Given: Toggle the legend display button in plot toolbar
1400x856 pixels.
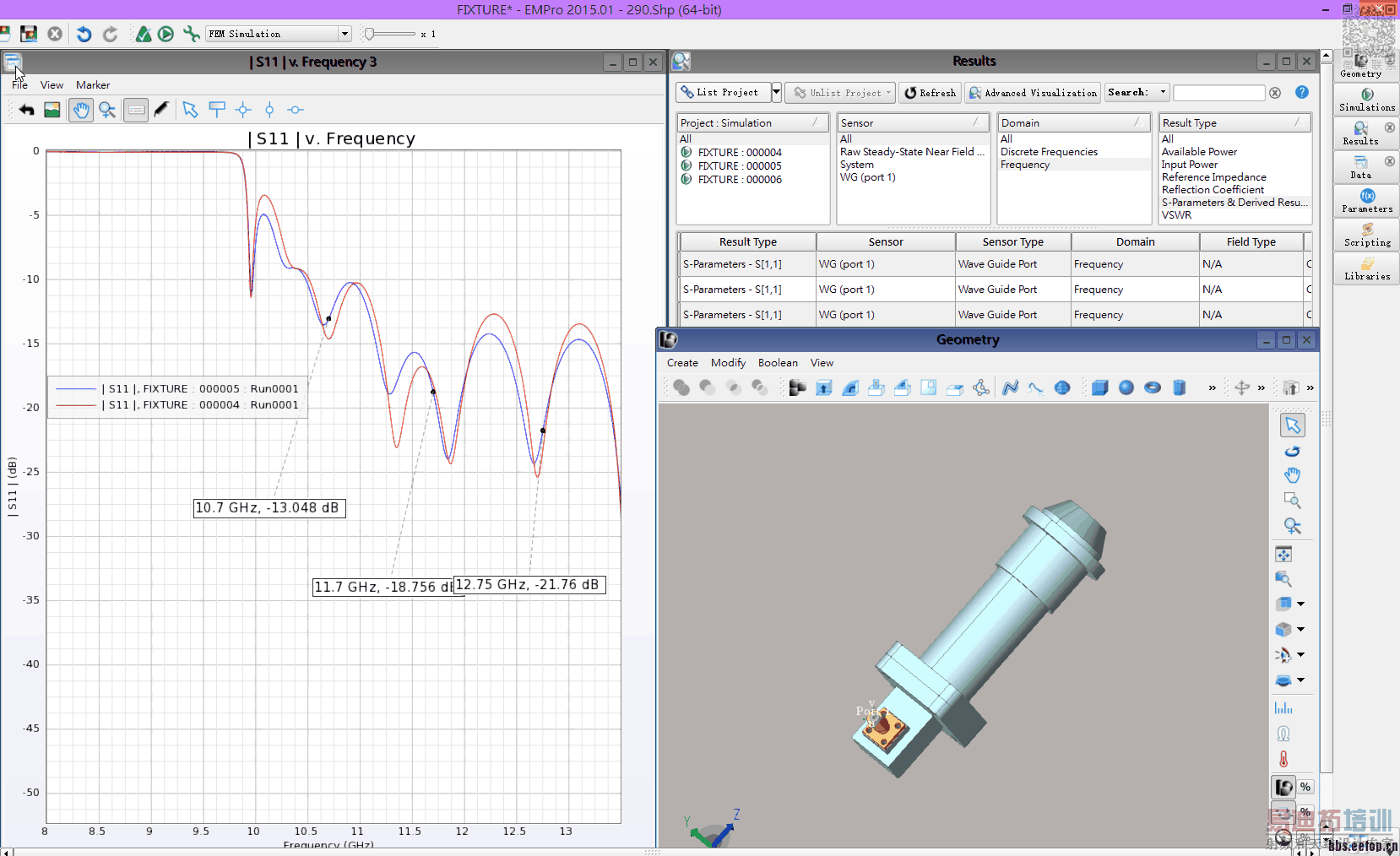Looking at the screenshot, I should click(136, 110).
